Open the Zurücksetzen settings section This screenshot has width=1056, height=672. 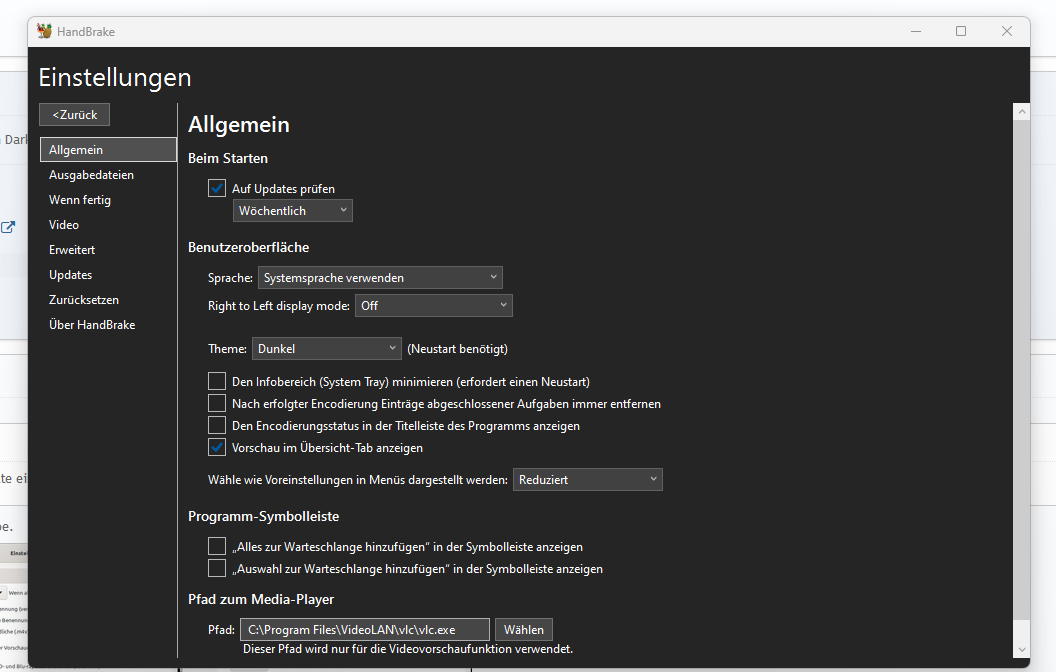click(108, 299)
